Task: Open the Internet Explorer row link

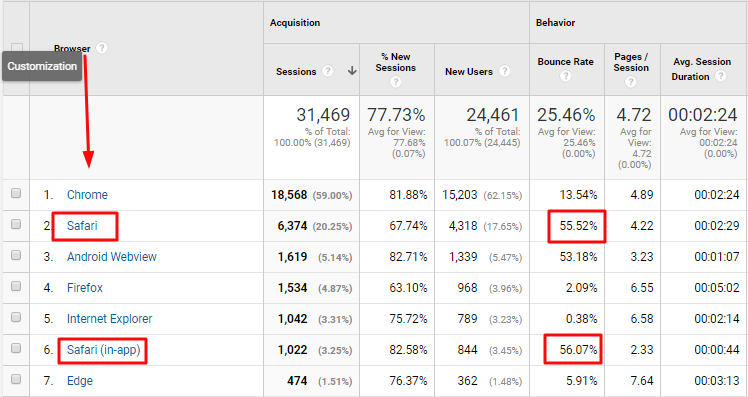Action: point(109,319)
